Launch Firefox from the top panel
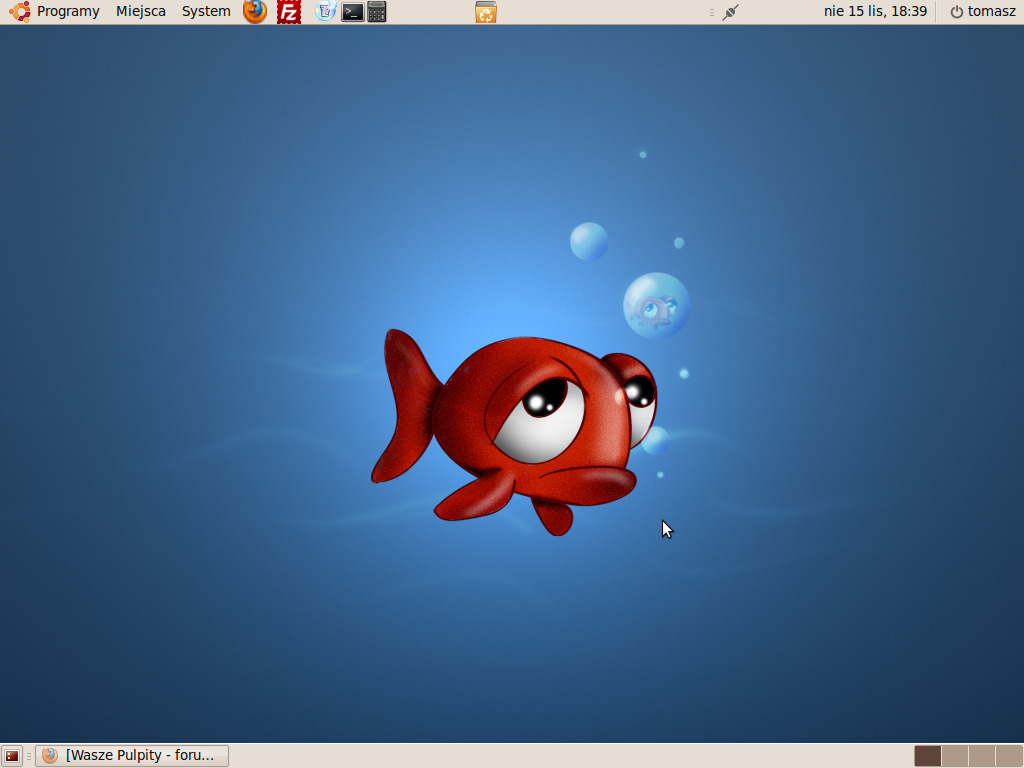Image resolution: width=1024 pixels, height=768 pixels. pyautogui.click(x=256, y=12)
